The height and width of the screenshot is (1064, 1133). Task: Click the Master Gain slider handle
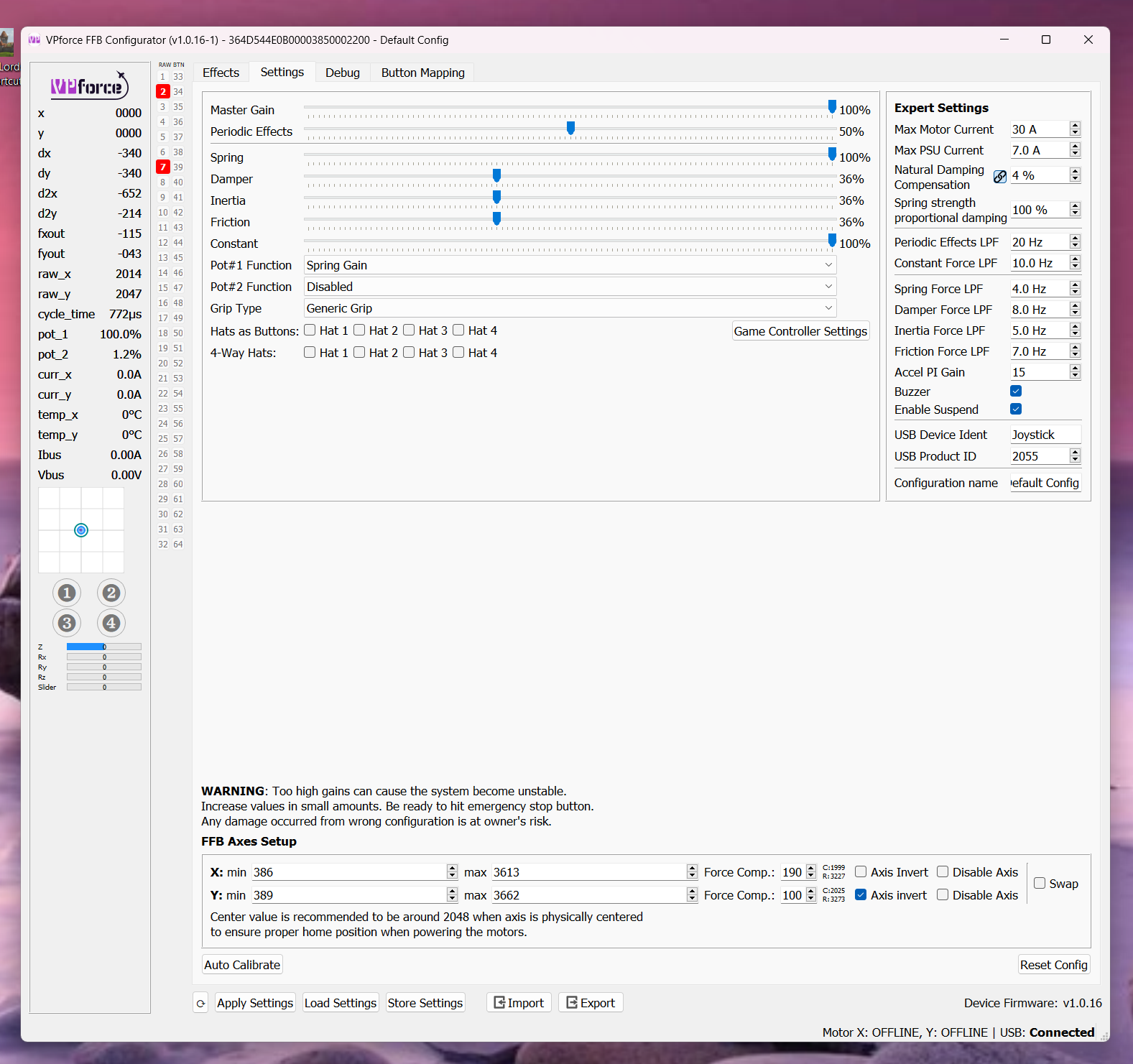pos(832,106)
